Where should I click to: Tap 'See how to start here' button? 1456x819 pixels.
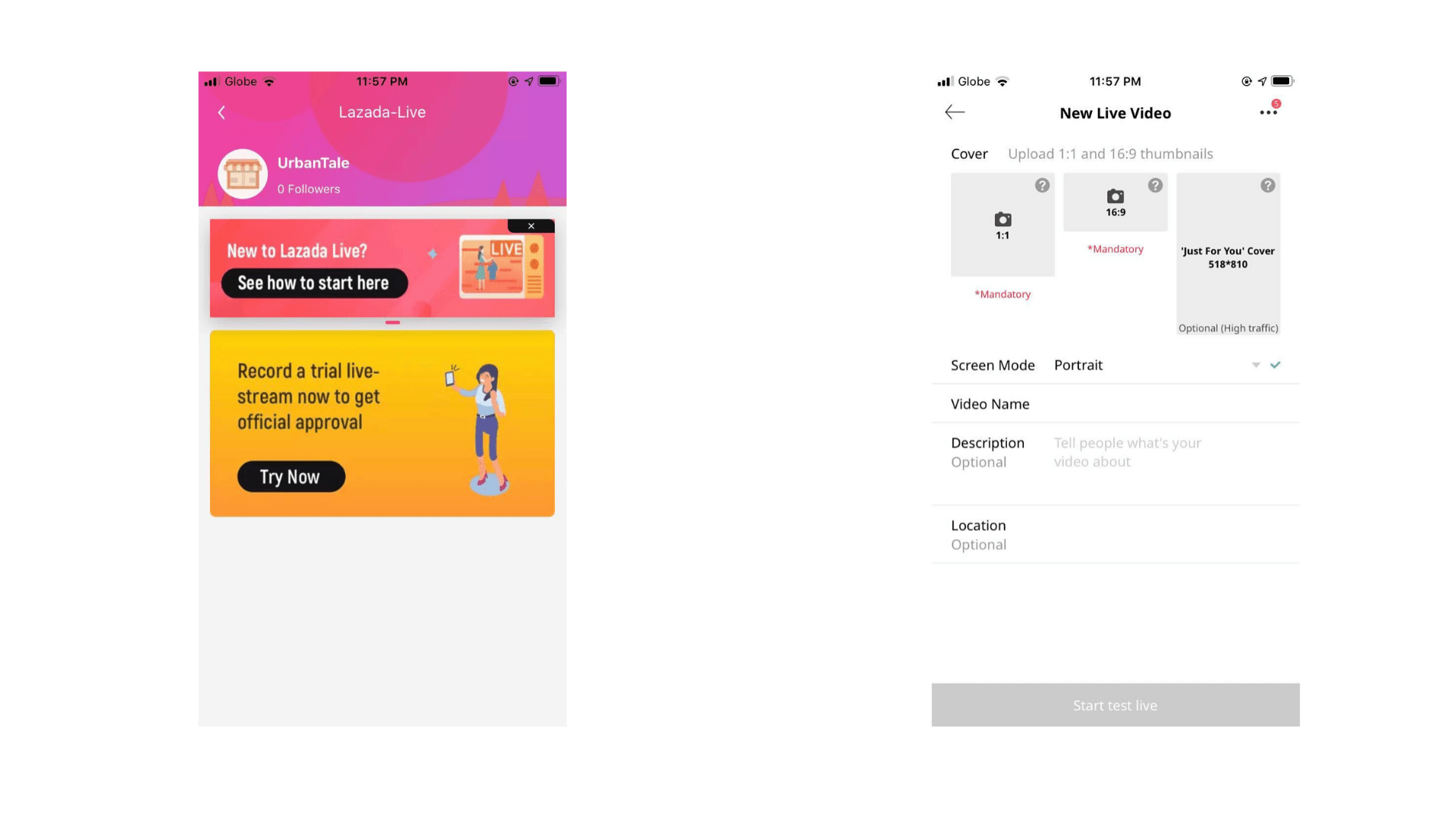pyautogui.click(x=315, y=283)
